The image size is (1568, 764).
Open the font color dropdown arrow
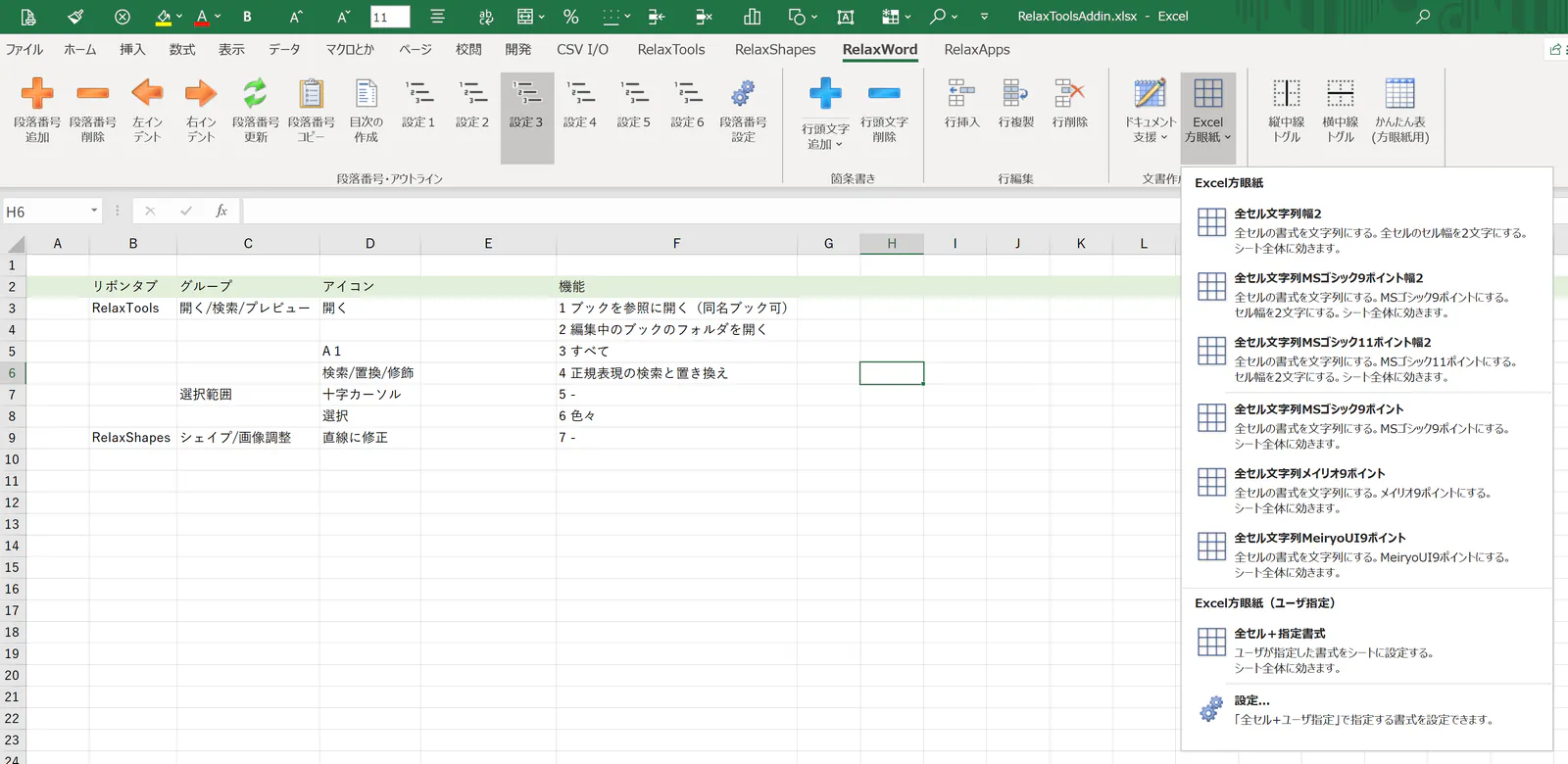pyautogui.click(x=218, y=17)
